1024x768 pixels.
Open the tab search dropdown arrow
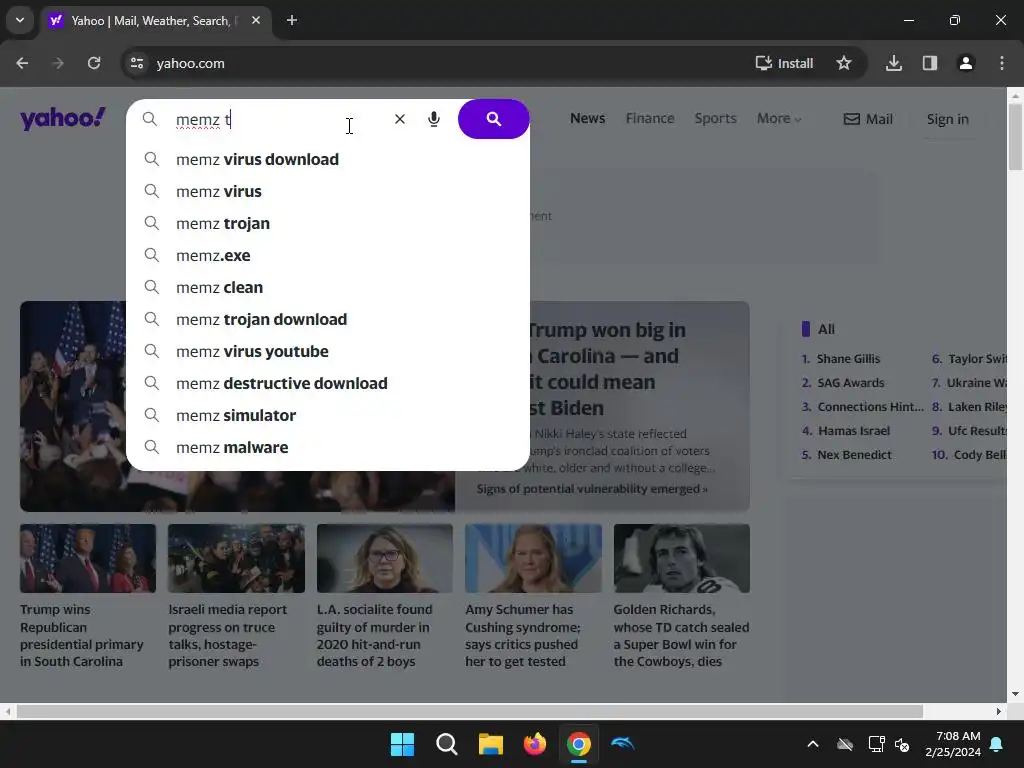click(x=20, y=20)
